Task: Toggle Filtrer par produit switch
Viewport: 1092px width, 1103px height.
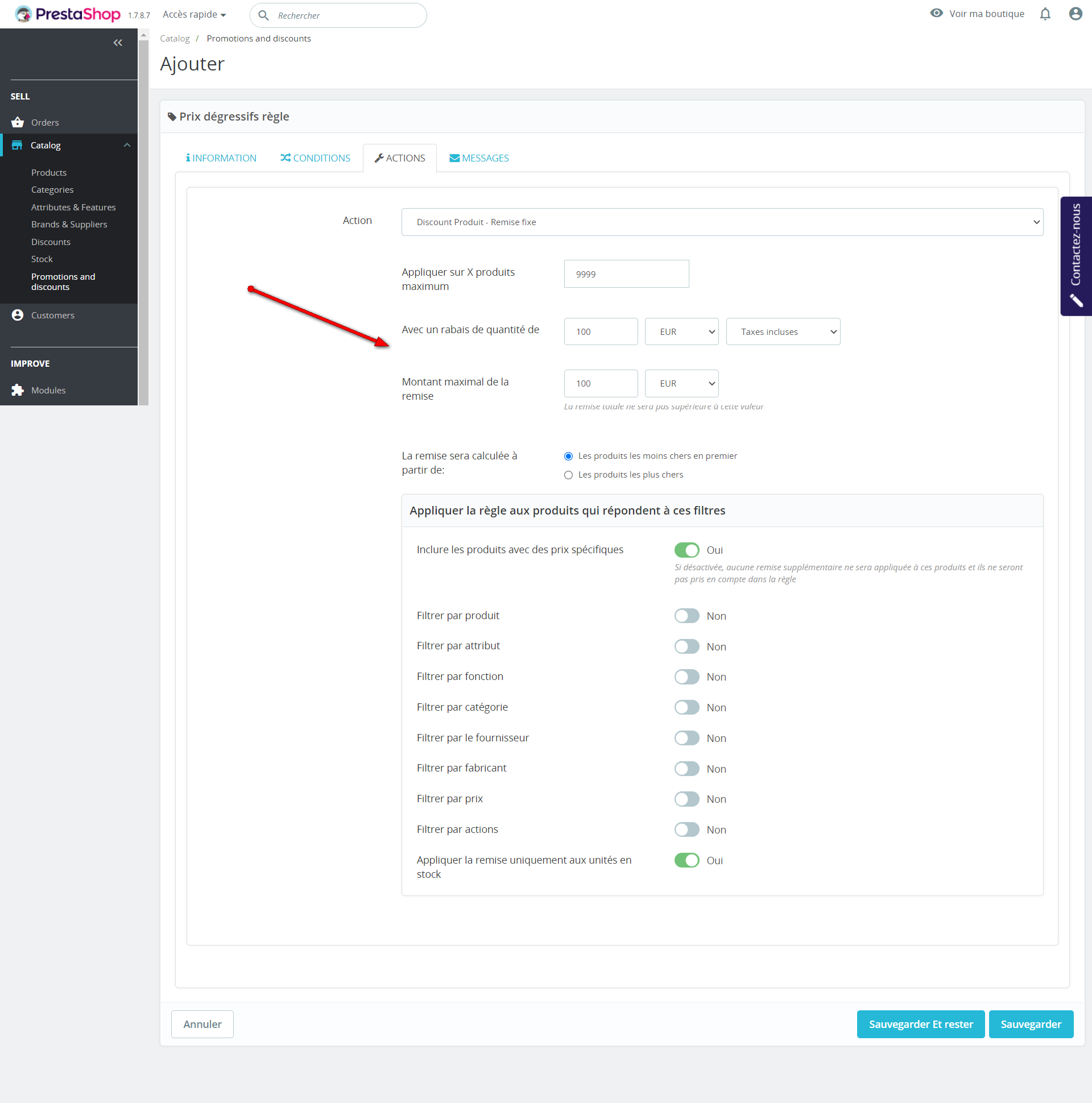Action: click(686, 615)
